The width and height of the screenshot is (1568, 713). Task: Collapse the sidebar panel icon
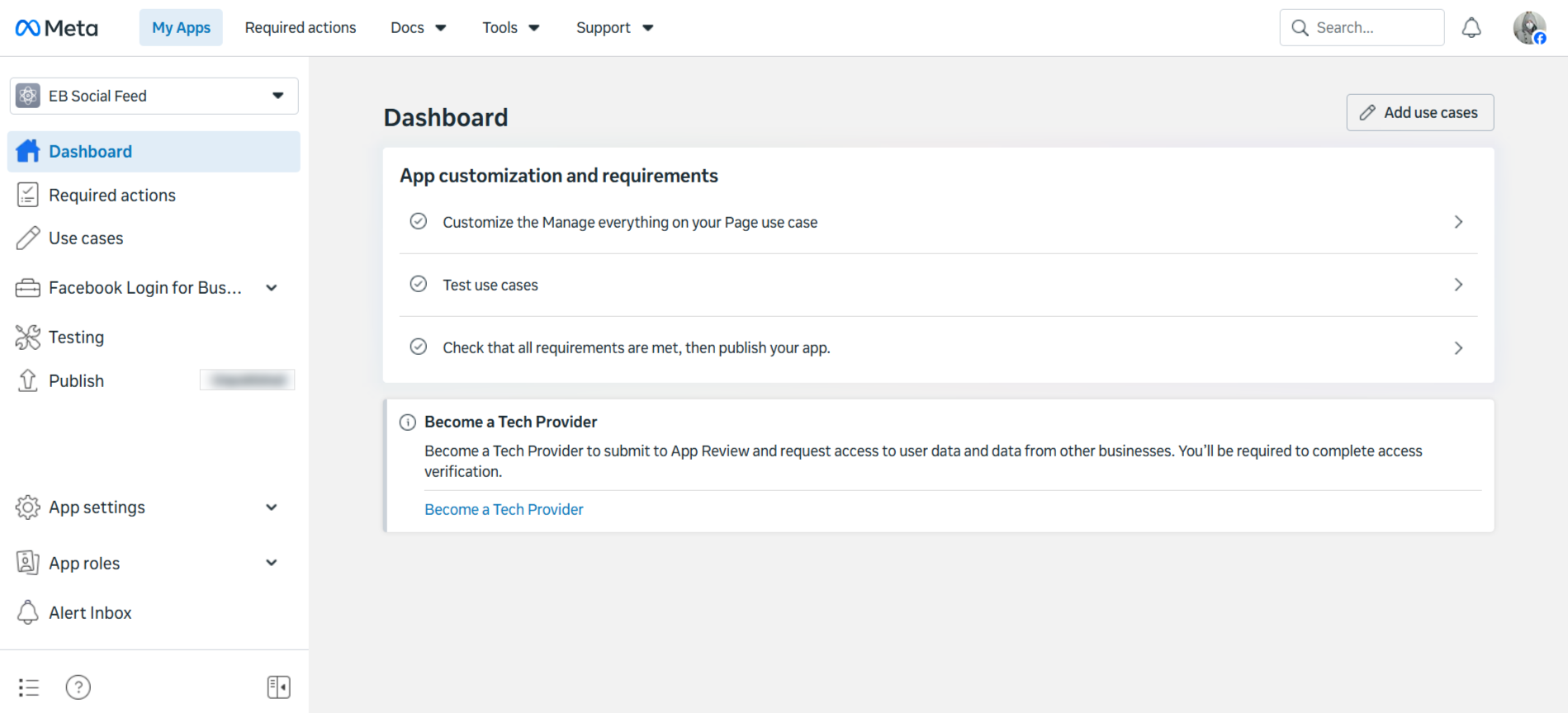point(279,687)
